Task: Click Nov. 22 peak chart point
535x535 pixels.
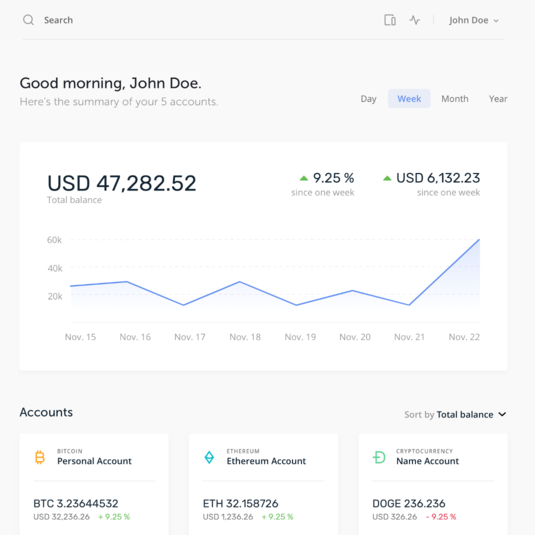Action: (479, 240)
